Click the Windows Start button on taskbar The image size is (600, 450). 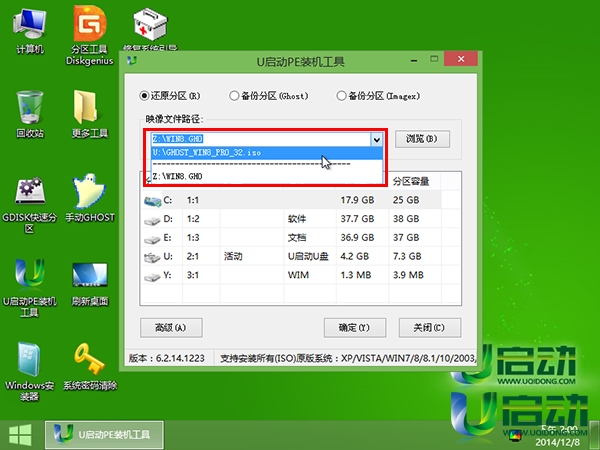pyautogui.click(x=20, y=435)
